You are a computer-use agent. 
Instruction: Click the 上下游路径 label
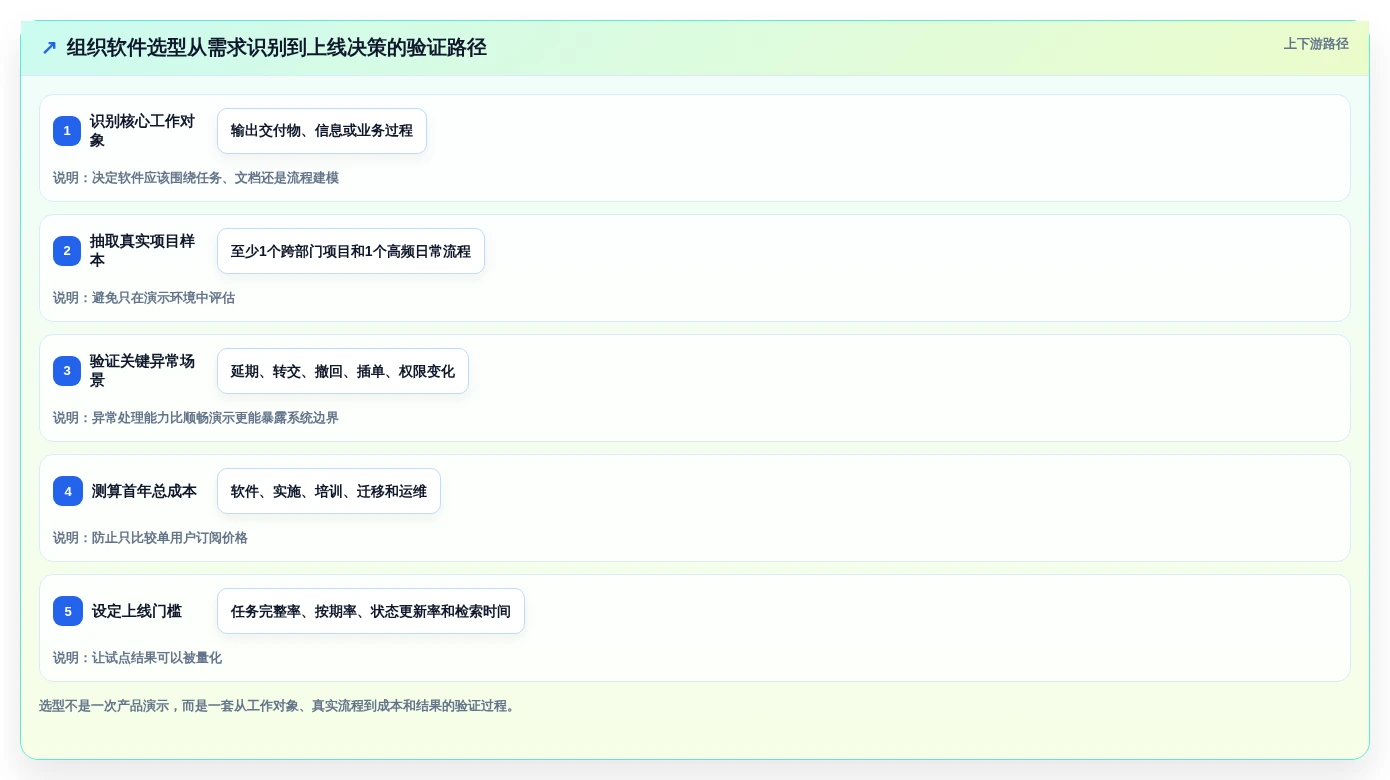tap(1316, 44)
